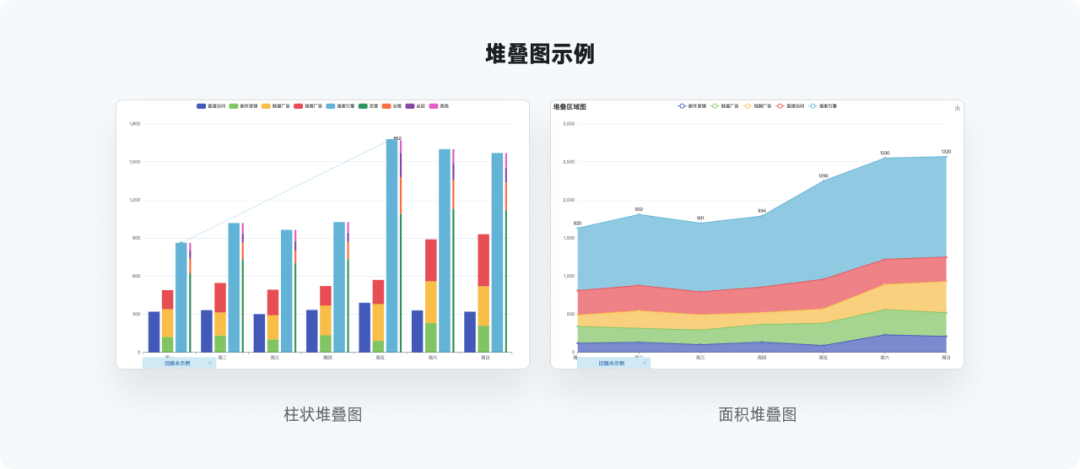
Task: Hide 百度 series in bar chart legend
Action: tap(368, 105)
